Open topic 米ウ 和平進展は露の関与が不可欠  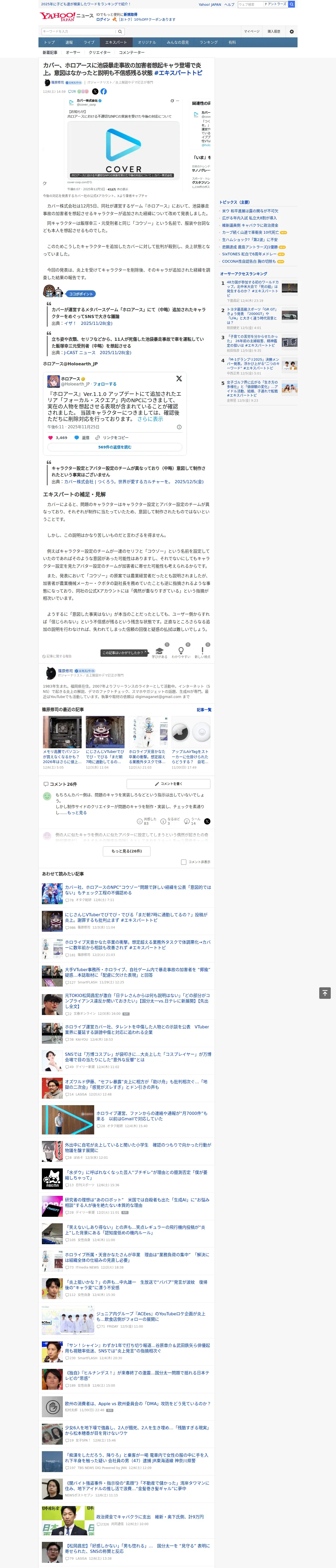(250, 211)
